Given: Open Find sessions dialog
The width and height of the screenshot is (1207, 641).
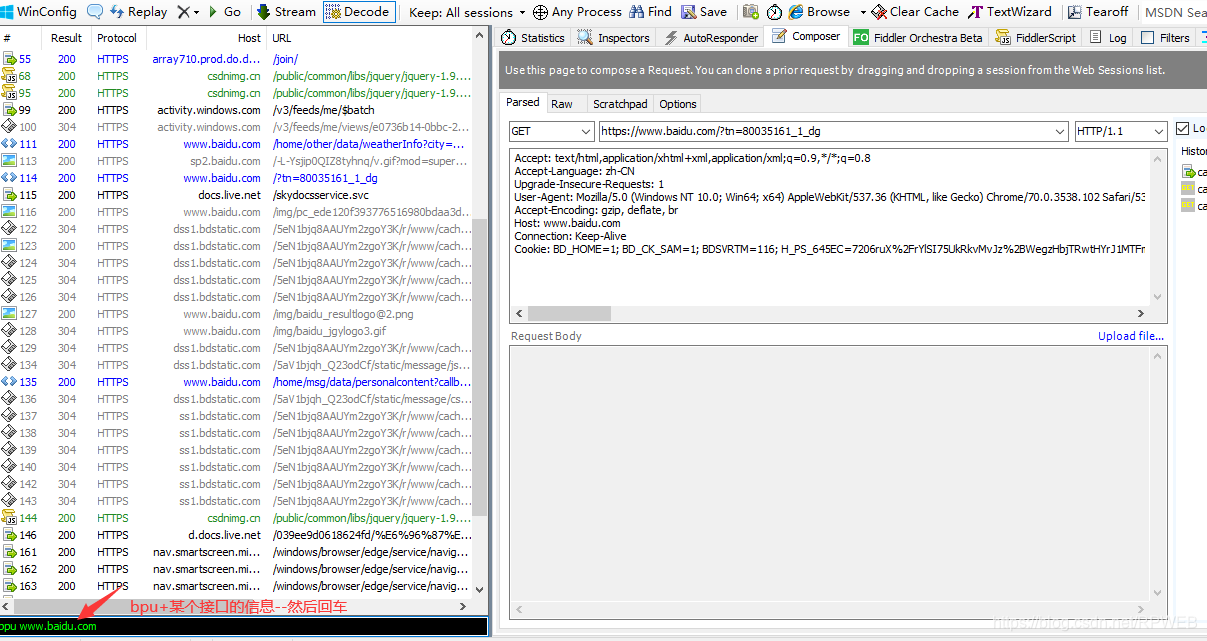Looking at the screenshot, I should pos(651,12).
